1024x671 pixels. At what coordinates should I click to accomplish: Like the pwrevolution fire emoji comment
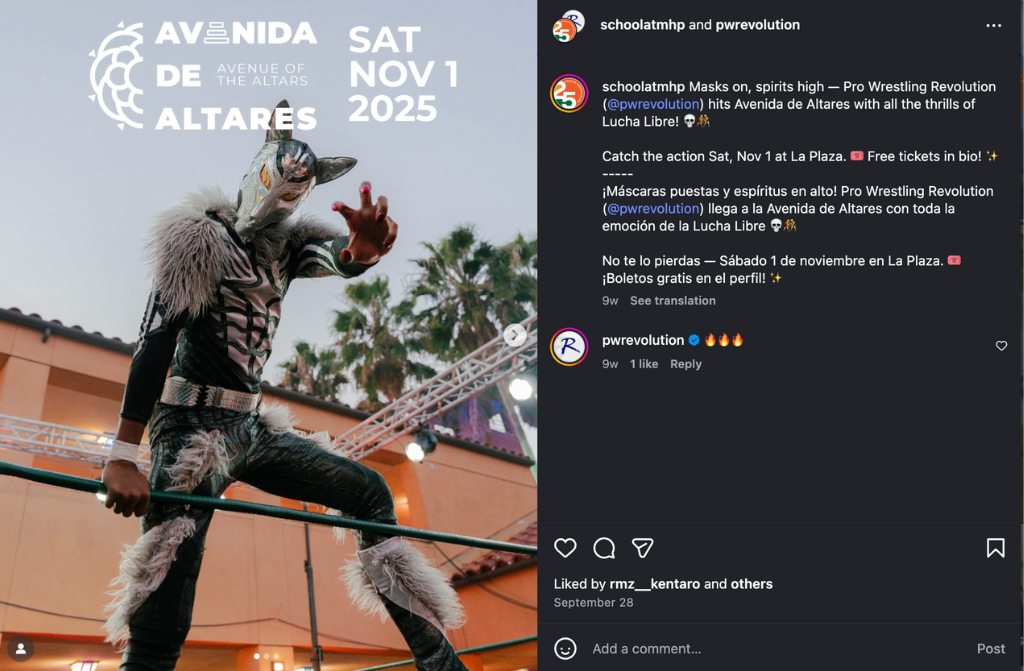point(1001,346)
